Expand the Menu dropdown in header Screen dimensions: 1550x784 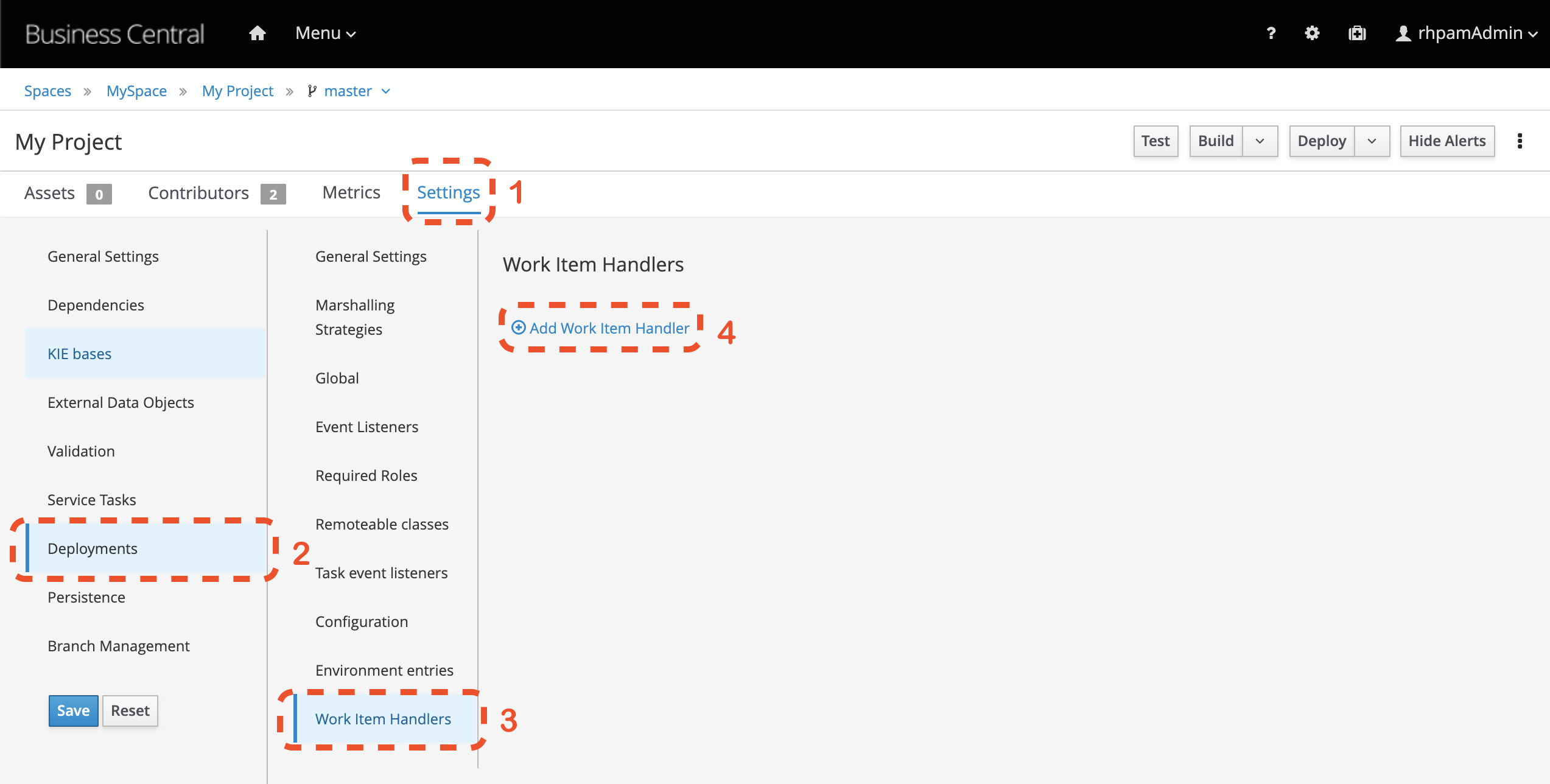pyautogui.click(x=323, y=33)
